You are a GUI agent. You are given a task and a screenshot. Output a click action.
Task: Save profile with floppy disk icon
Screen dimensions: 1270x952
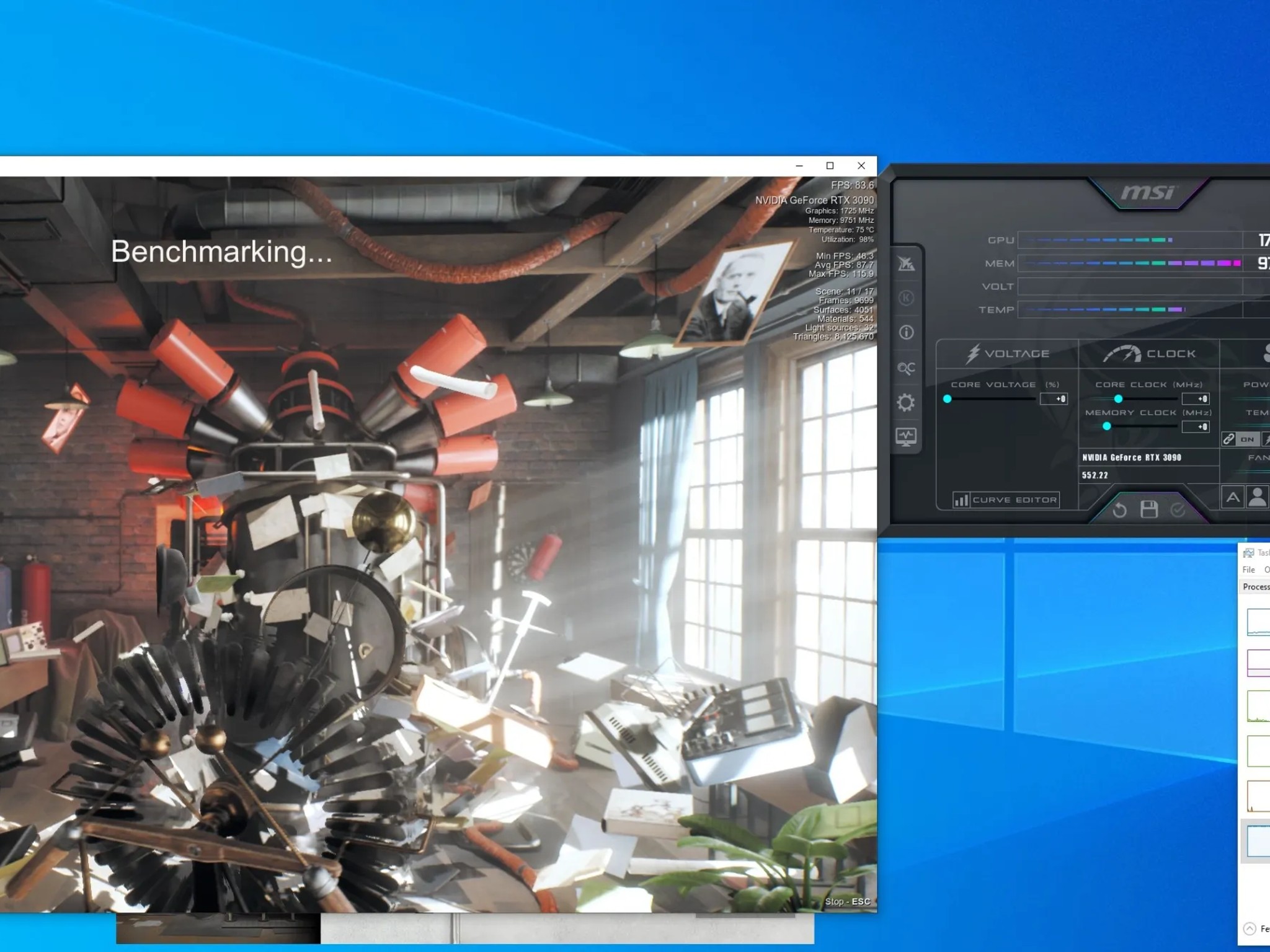(1149, 509)
